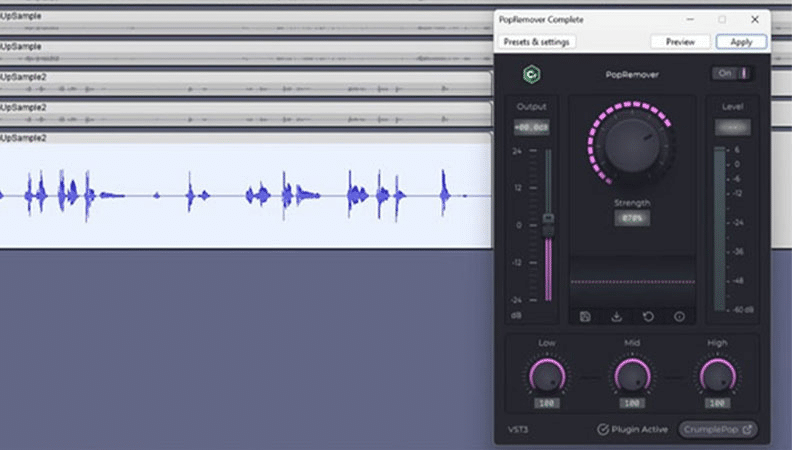Click the Strength value field 070%

[632, 218]
